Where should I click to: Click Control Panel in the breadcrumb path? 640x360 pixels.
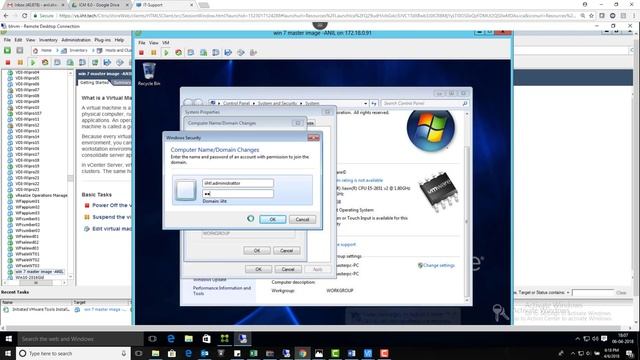click(236, 104)
